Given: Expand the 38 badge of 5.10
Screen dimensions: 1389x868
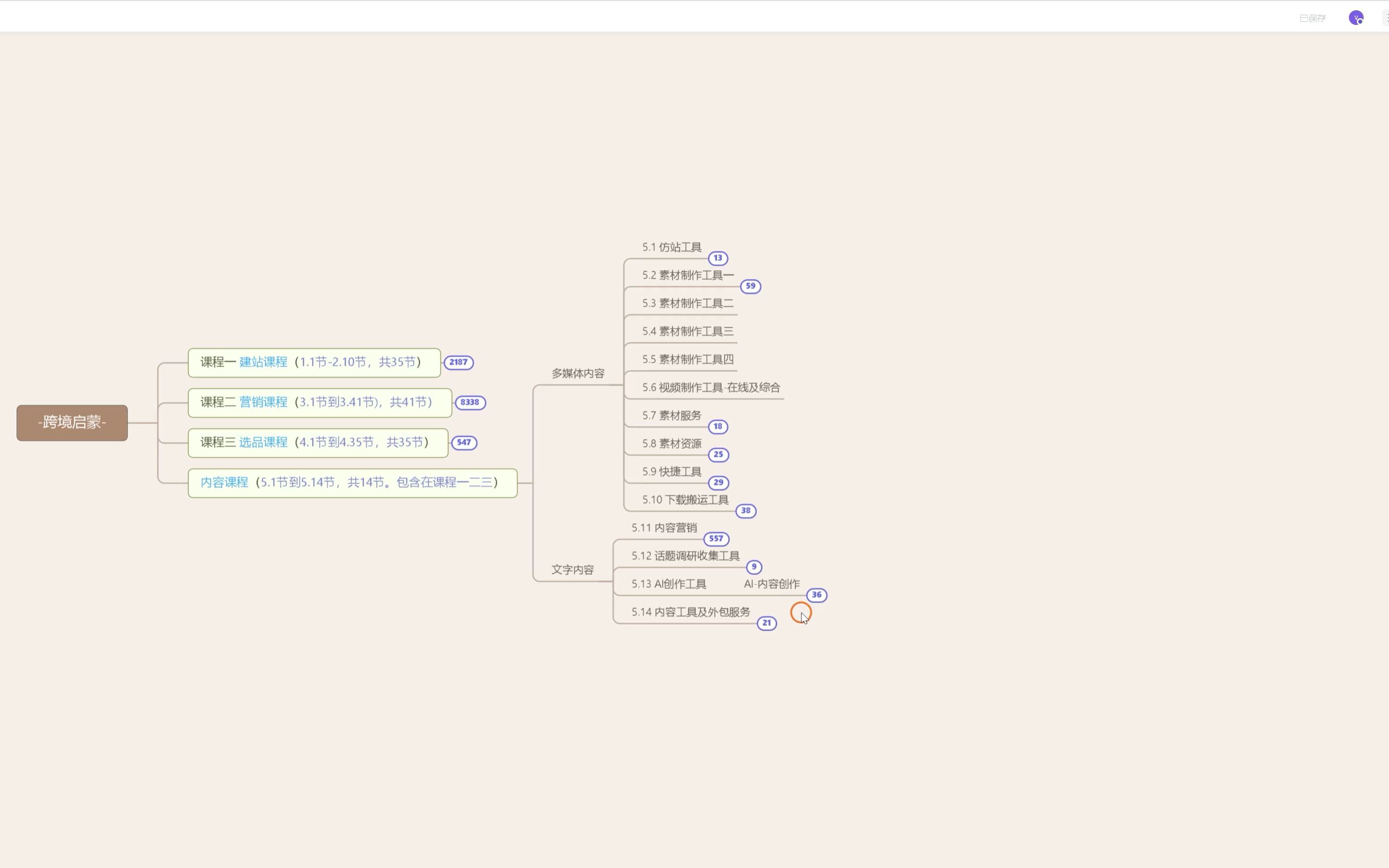Looking at the screenshot, I should [x=746, y=511].
